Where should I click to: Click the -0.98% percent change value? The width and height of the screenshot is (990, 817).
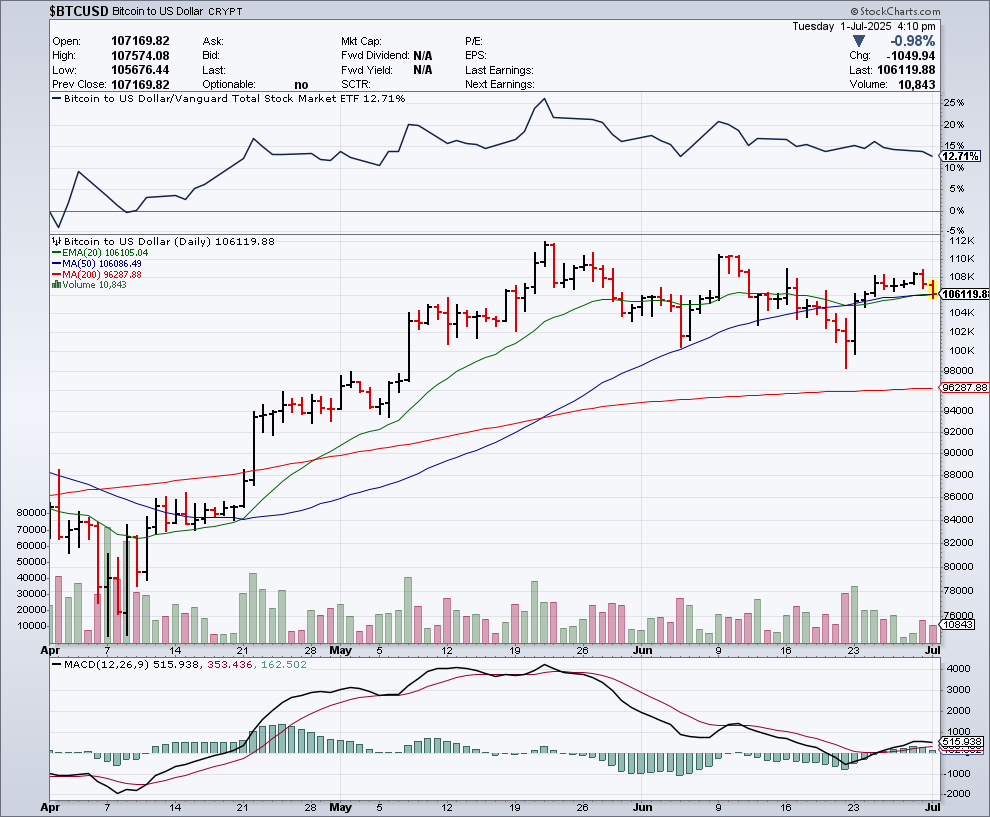[x=911, y=41]
